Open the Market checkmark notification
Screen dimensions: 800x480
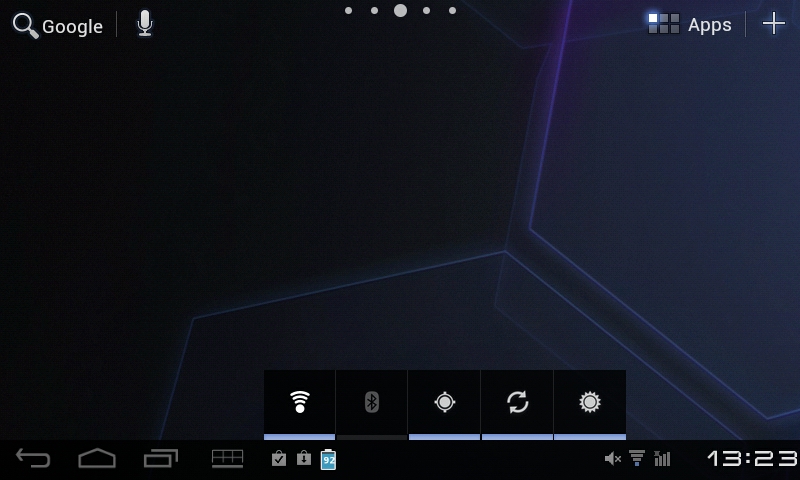[279, 459]
